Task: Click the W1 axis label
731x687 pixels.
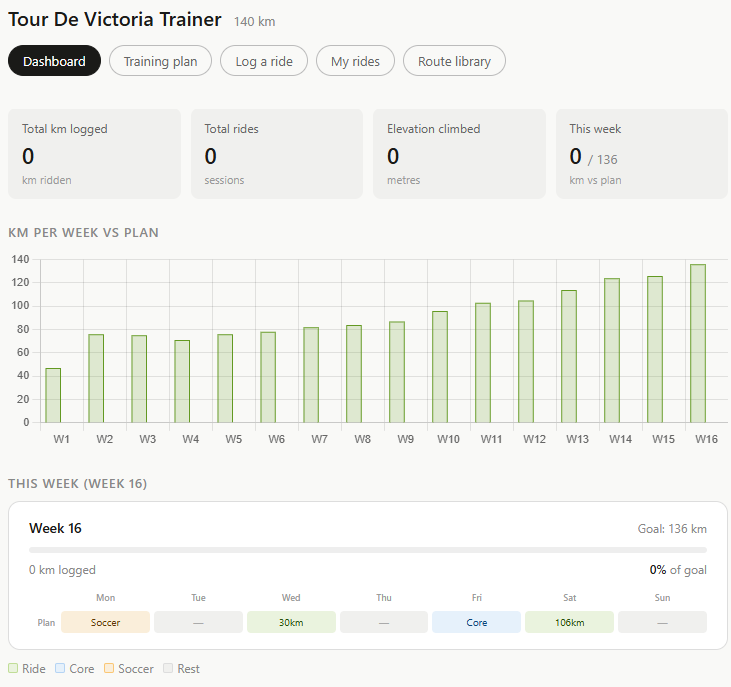Action: (62, 439)
